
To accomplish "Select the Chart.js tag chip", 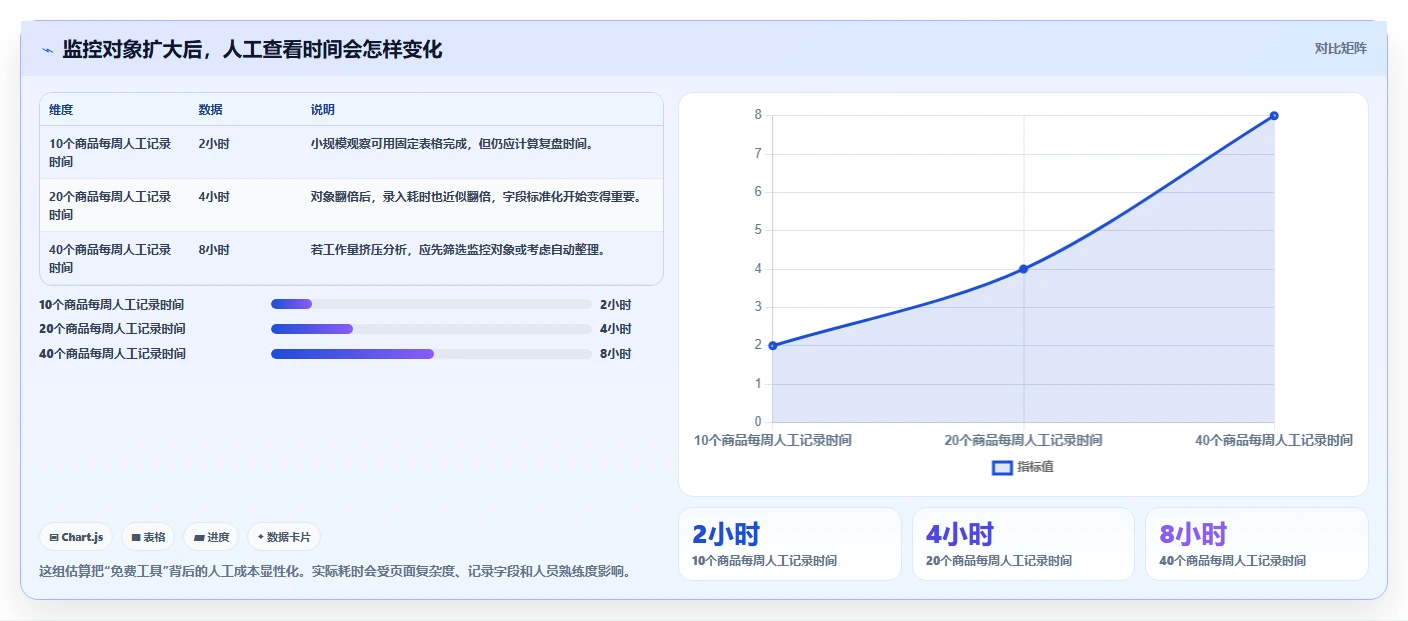I will click(x=76, y=537).
